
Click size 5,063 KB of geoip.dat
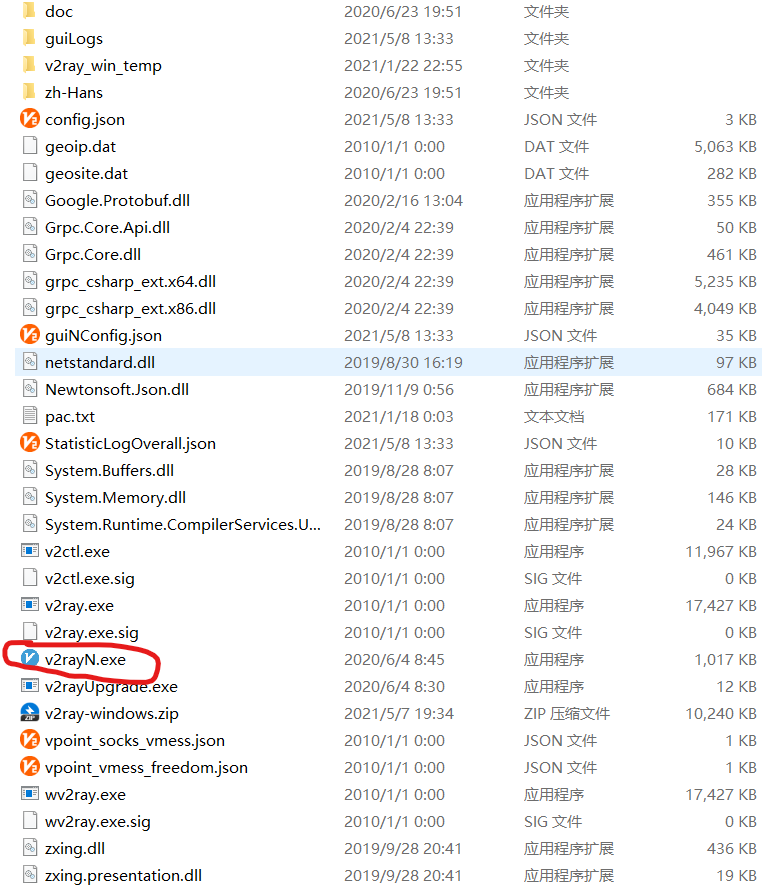(725, 147)
